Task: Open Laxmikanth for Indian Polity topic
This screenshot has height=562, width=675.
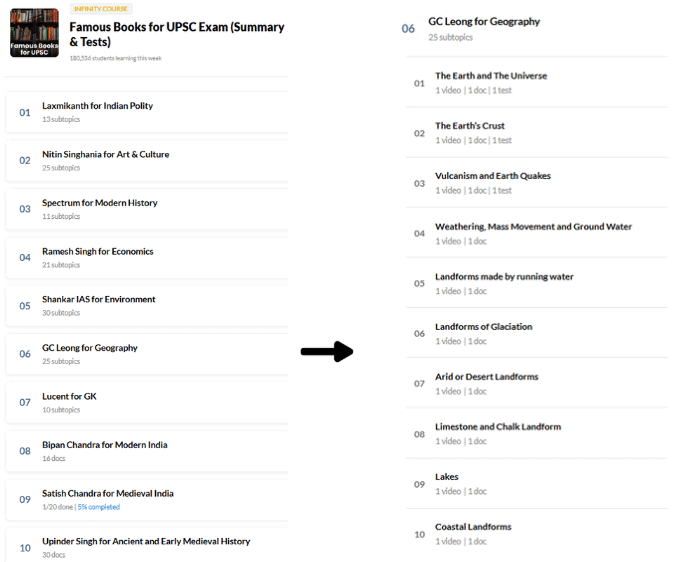Action: (147, 112)
